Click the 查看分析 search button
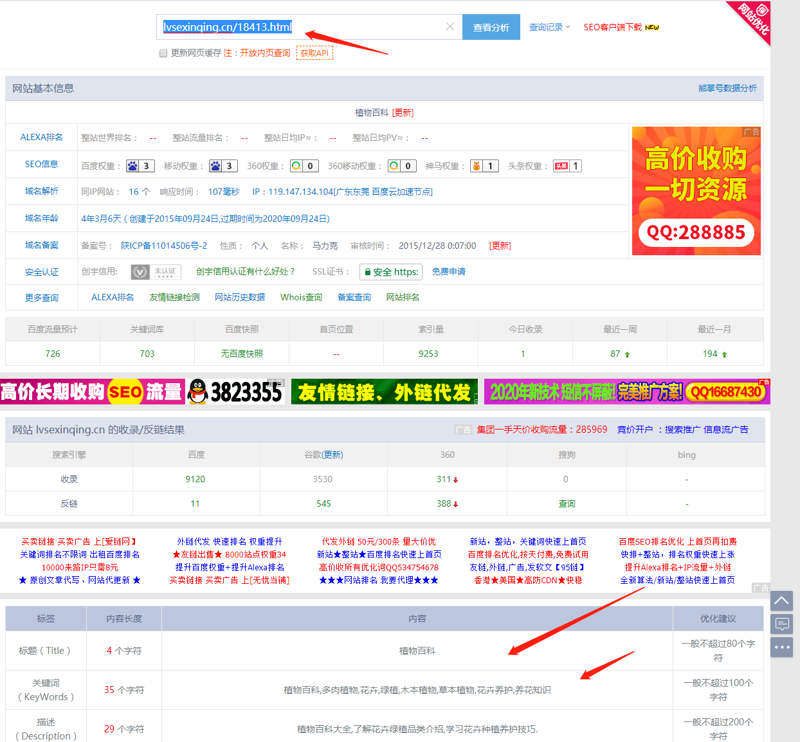This screenshot has width=800, height=742. click(x=491, y=27)
